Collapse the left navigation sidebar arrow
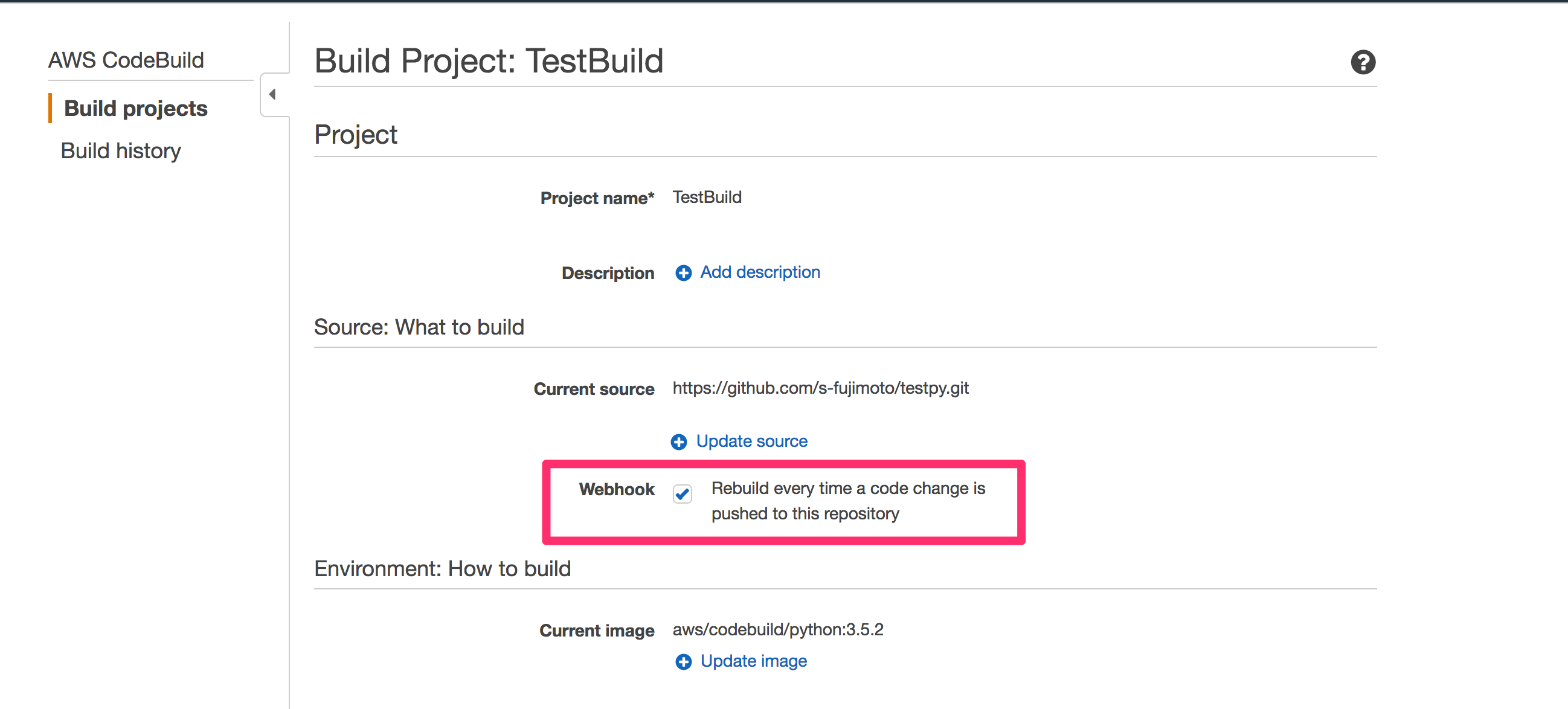The height and width of the screenshot is (709, 1568). point(272,94)
